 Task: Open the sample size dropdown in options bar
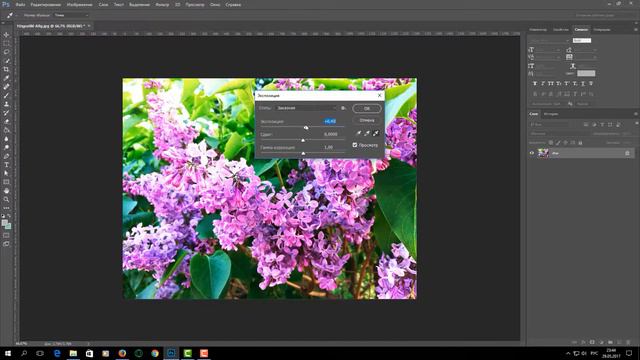point(71,15)
